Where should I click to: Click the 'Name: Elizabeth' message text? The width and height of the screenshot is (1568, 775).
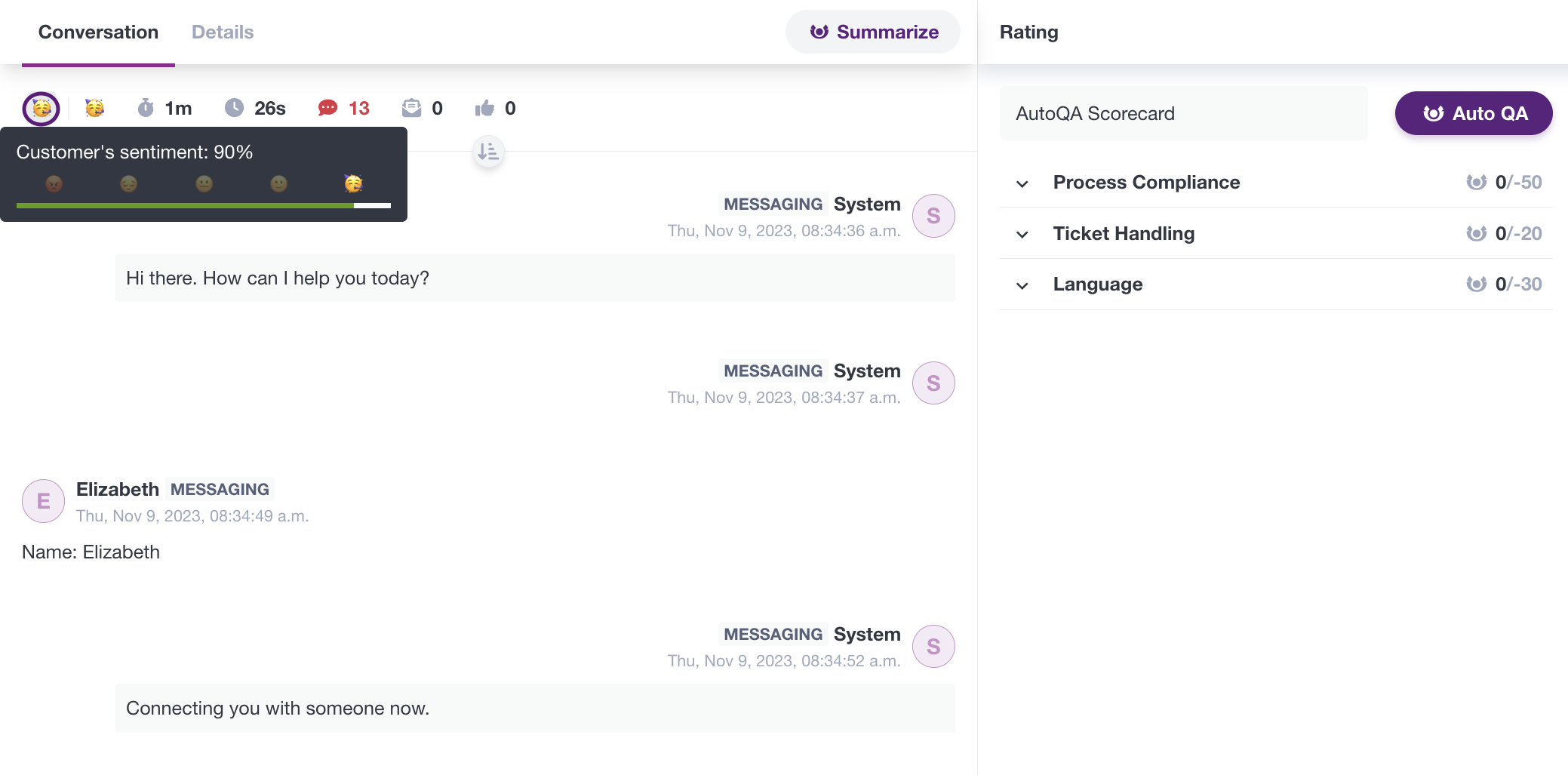(x=91, y=552)
